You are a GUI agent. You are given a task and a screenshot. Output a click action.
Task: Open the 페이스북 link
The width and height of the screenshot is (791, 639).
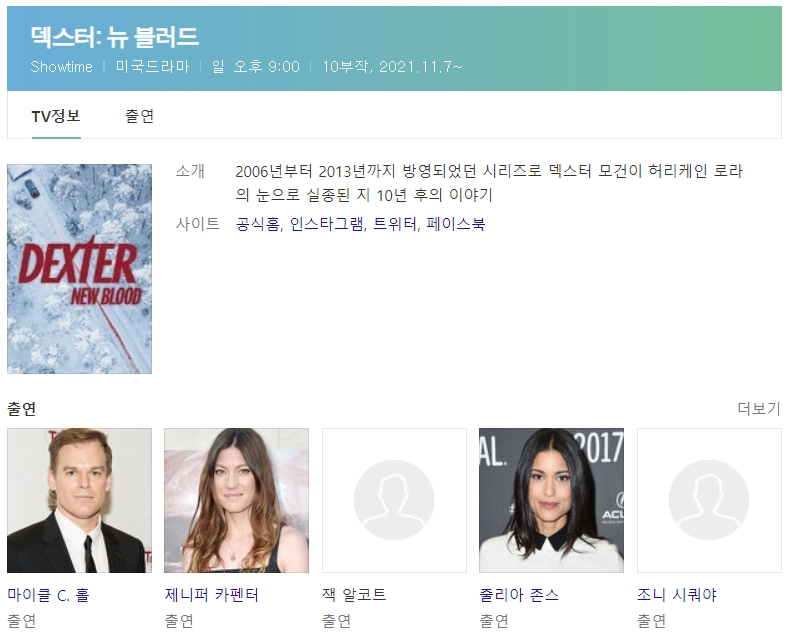[x=456, y=223]
